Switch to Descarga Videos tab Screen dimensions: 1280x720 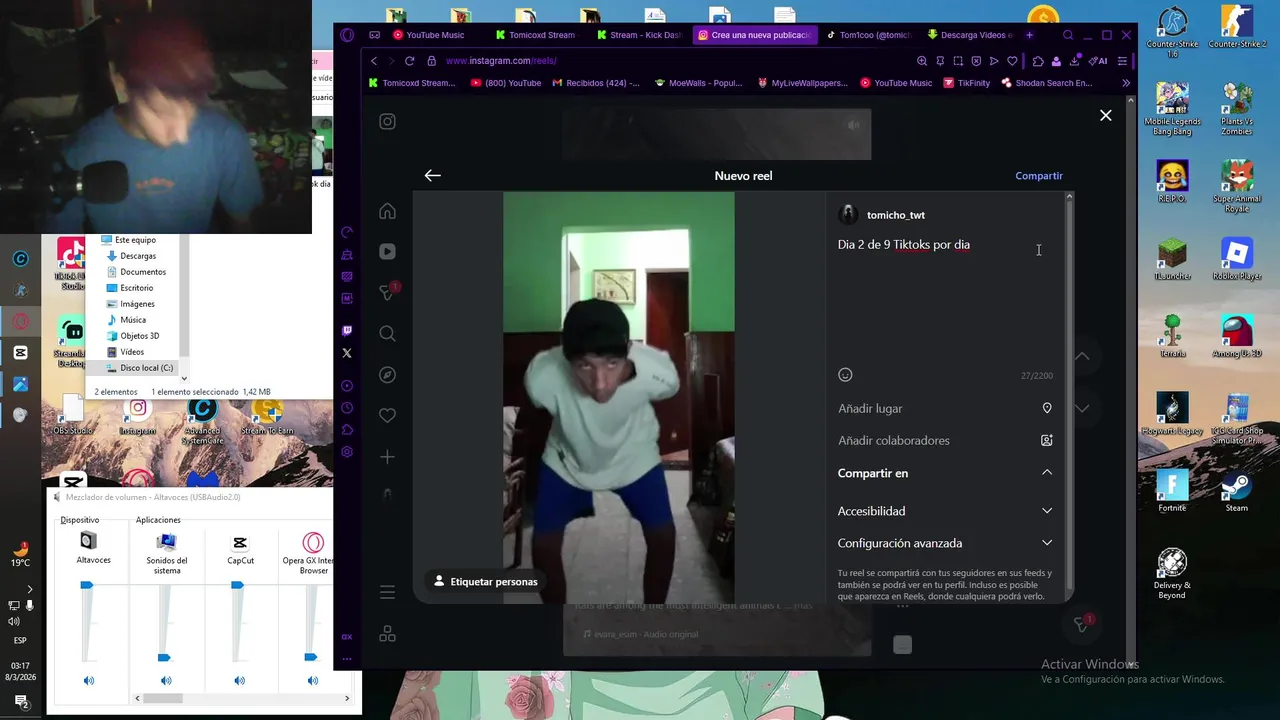[969, 35]
